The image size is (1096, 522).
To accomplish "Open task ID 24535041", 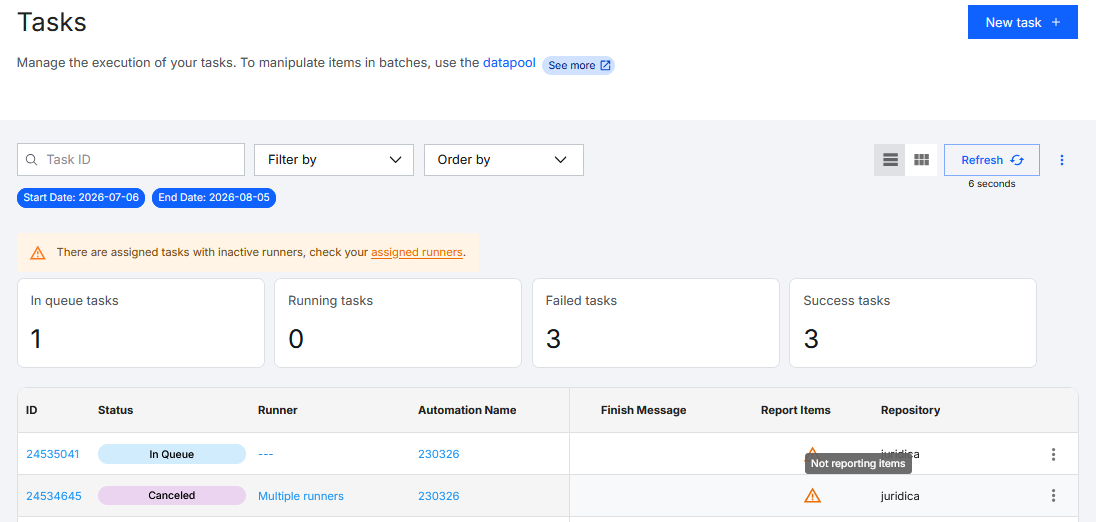I will (53, 454).
